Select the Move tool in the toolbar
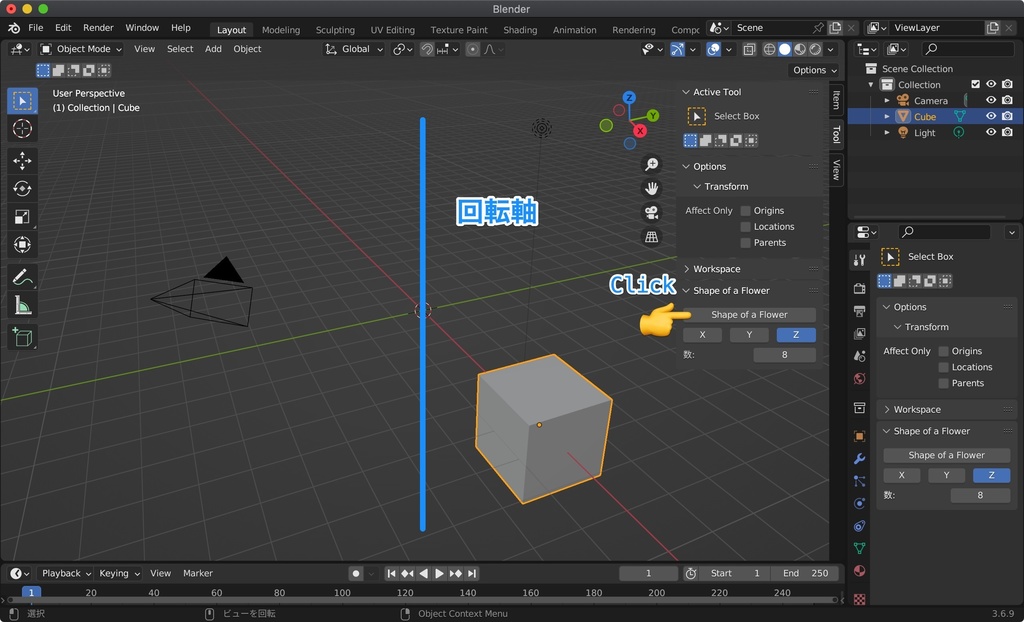The width and height of the screenshot is (1024, 622). 22,160
